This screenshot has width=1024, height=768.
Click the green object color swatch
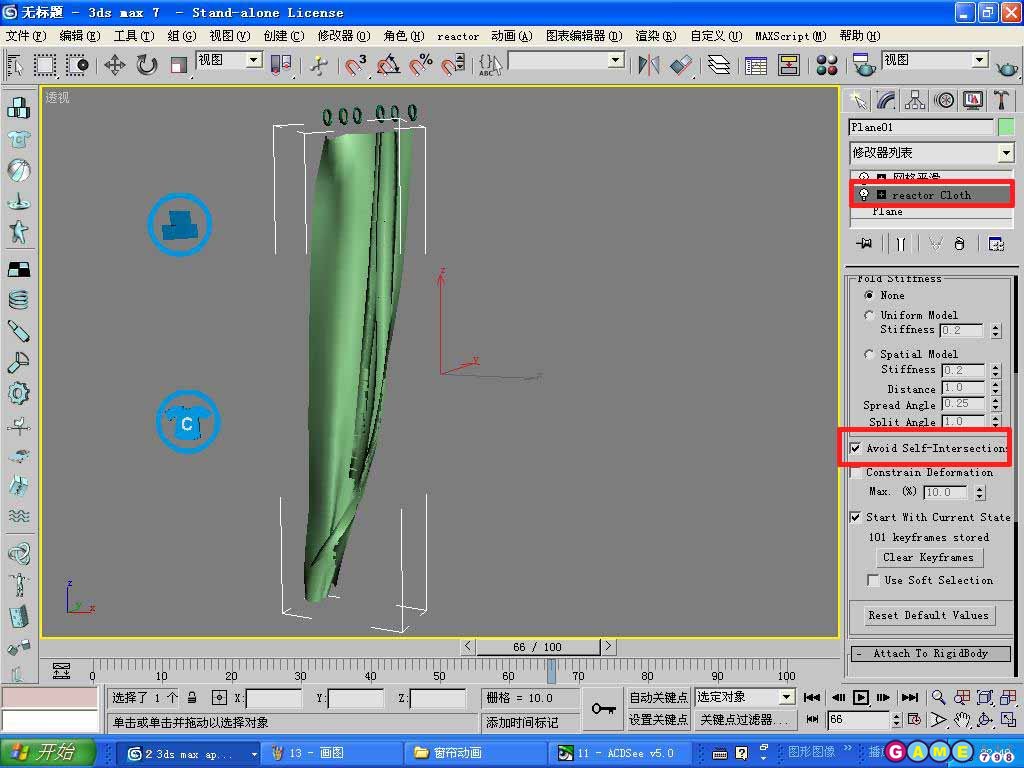click(1006, 127)
